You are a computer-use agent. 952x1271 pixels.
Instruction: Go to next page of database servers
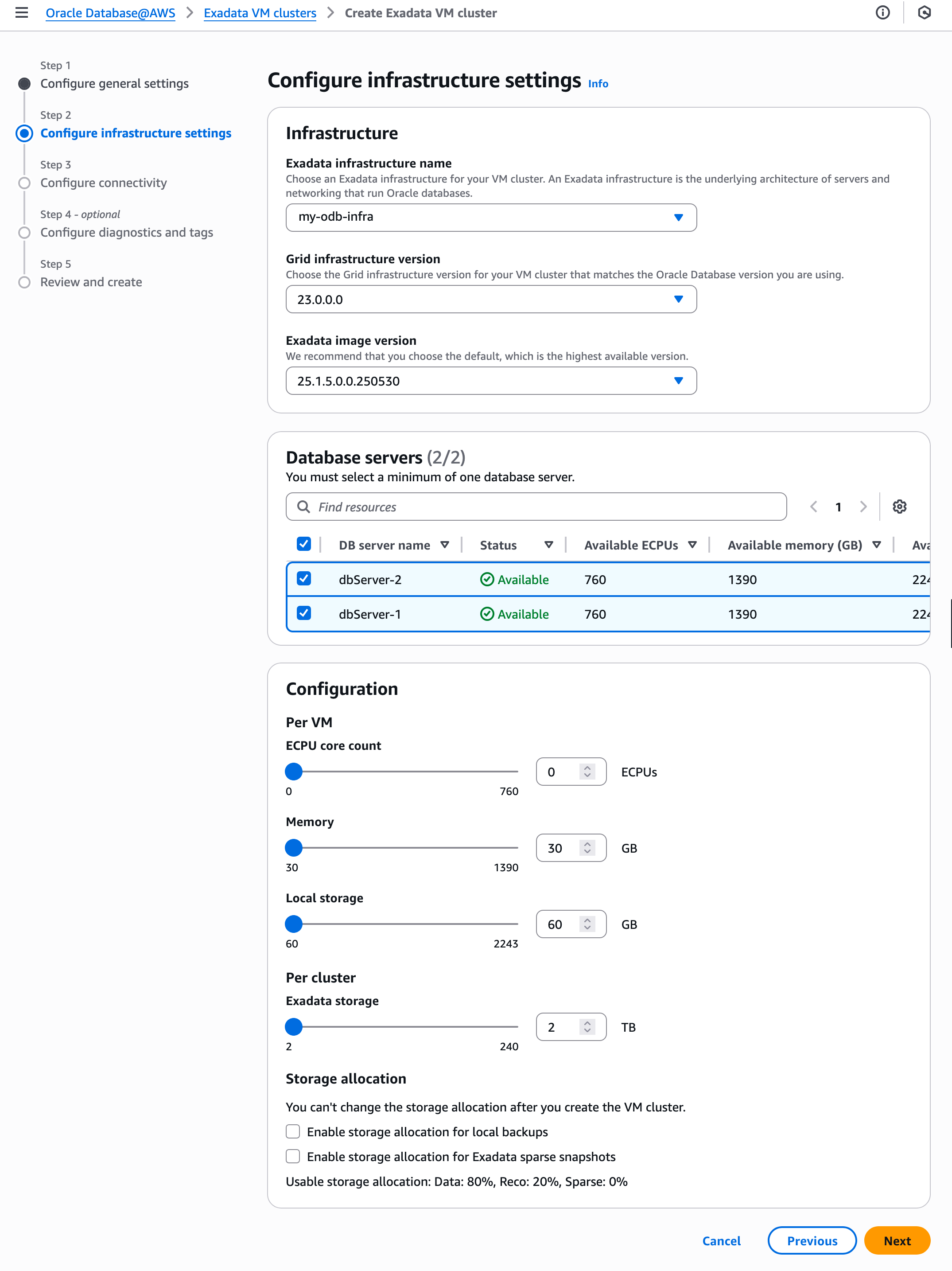863,507
